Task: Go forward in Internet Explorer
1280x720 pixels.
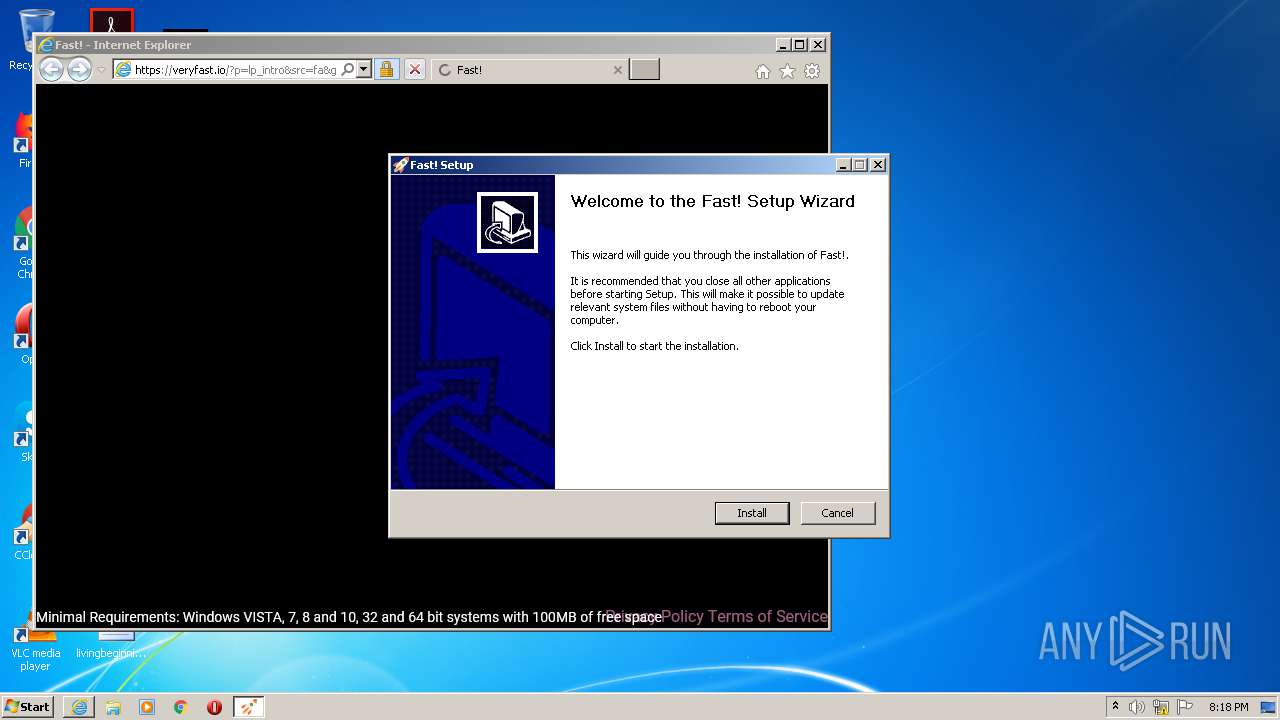Action: (79, 70)
